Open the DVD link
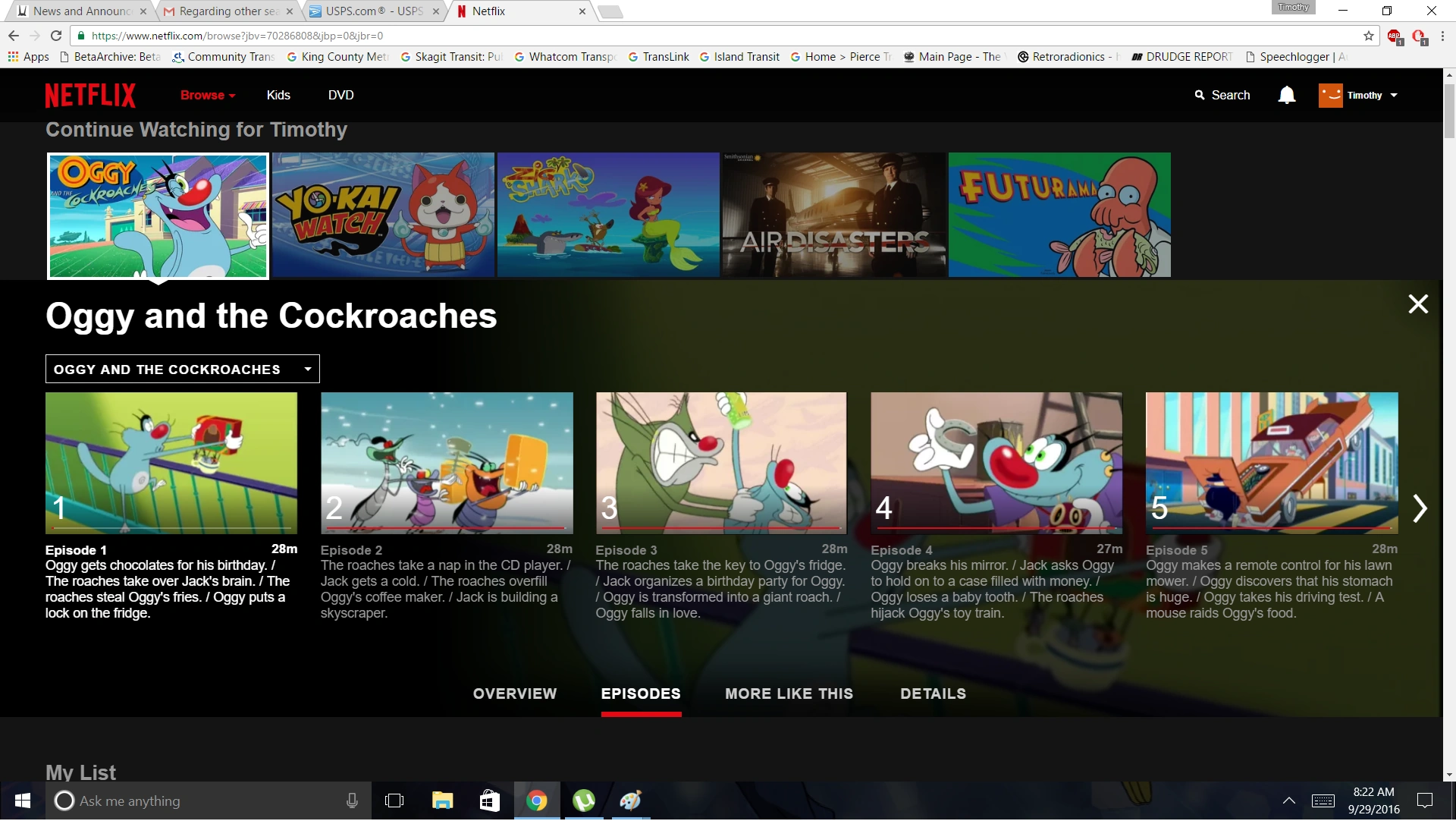Image resolution: width=1456 pixels, height=821 pixels. [340, 95]
